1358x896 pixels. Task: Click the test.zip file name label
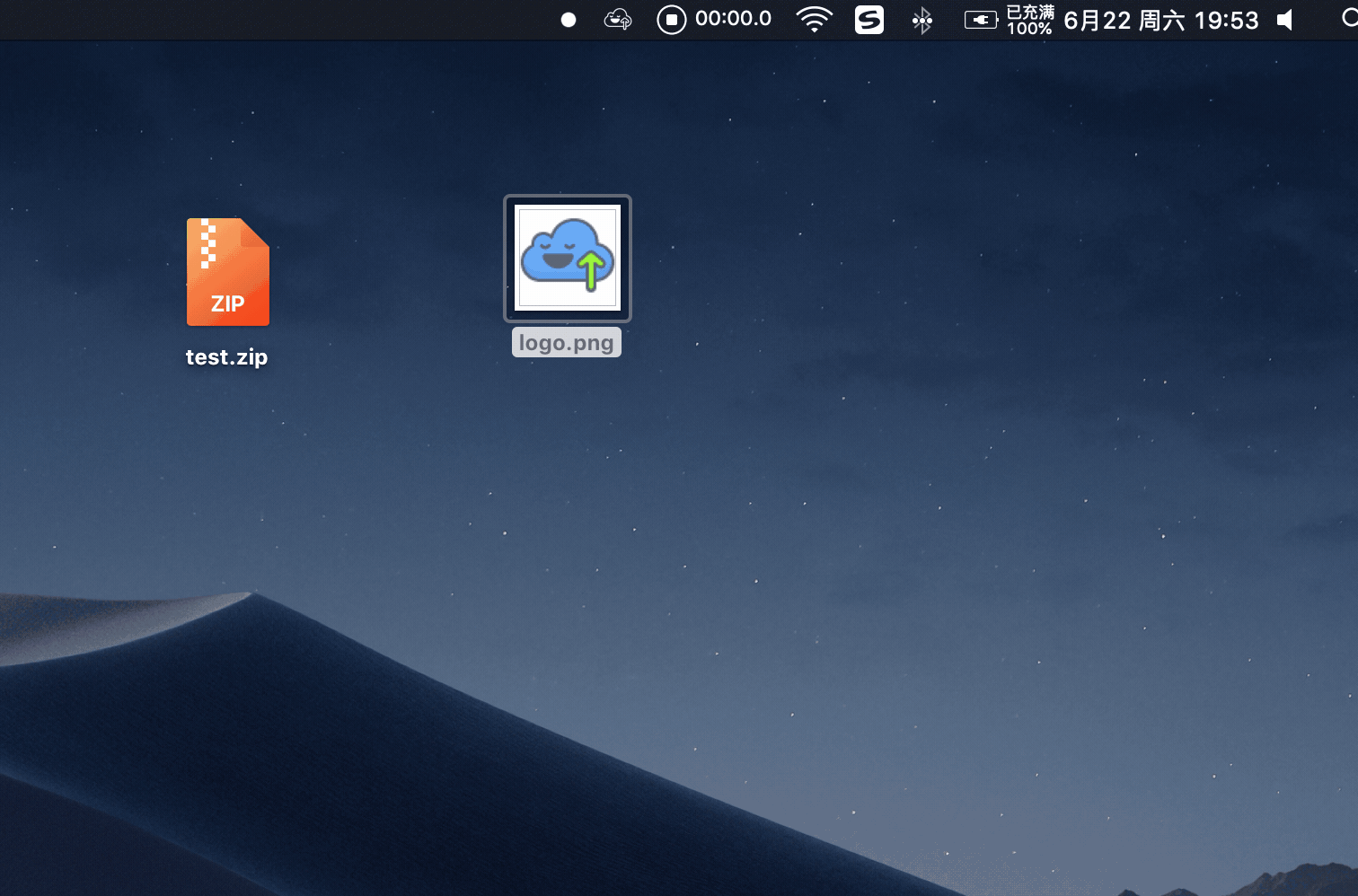point(226,356)
